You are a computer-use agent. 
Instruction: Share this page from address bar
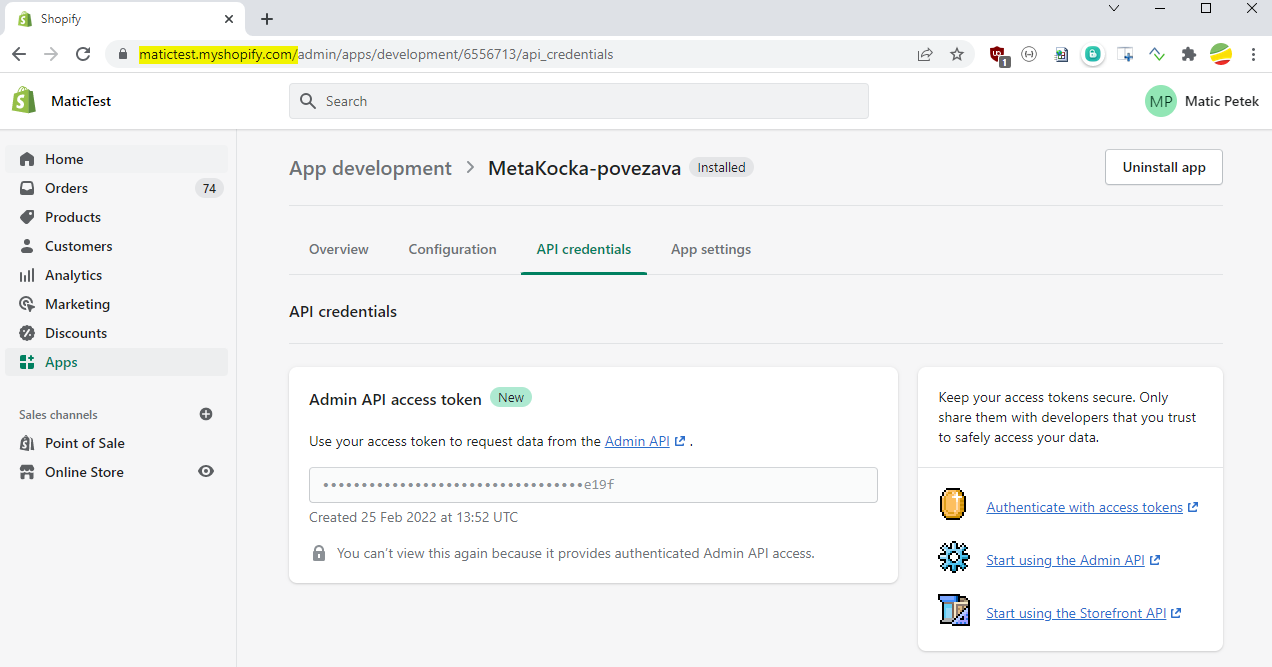pyautogui.click(x=925, y=54)
